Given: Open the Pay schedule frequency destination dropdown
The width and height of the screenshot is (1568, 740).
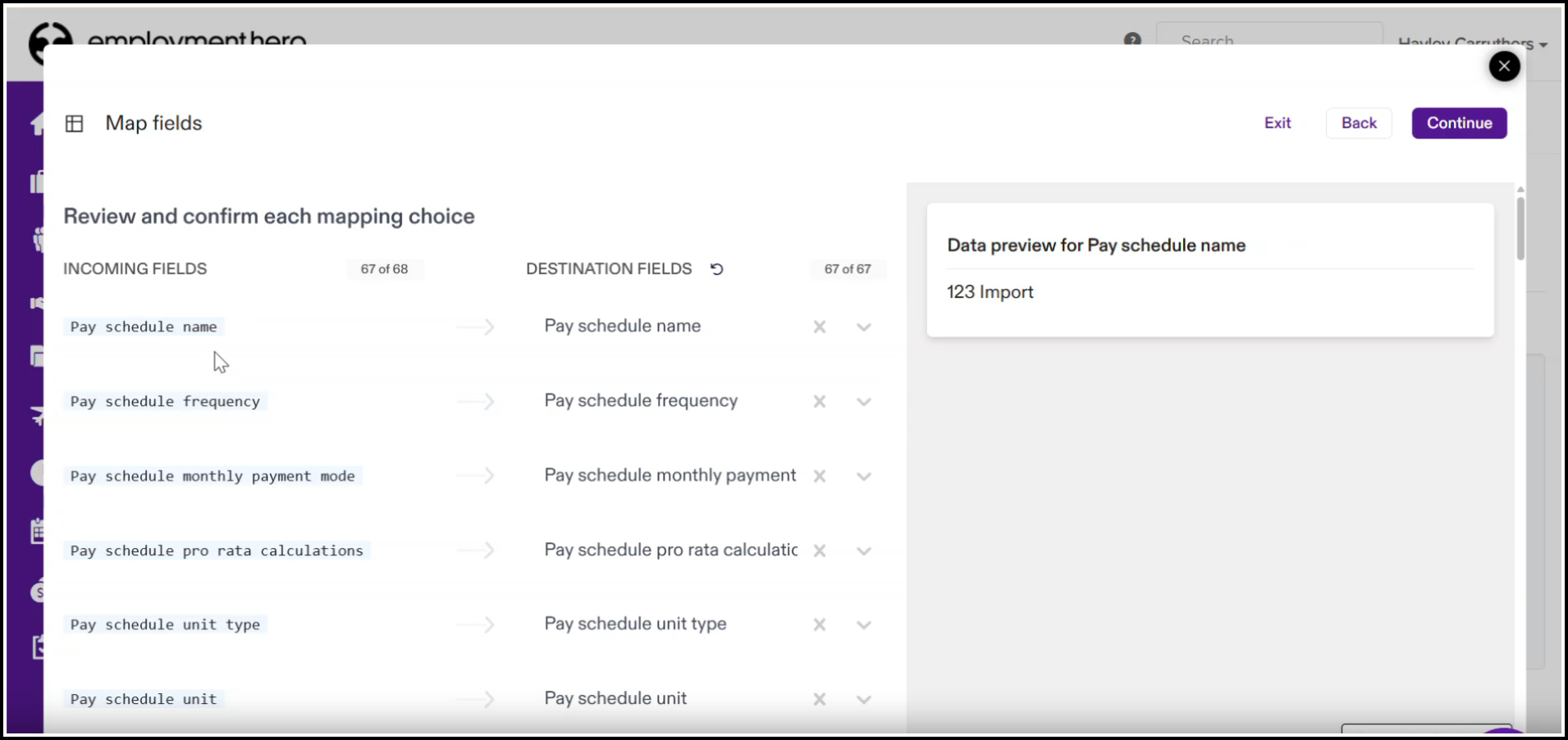Looking at the screenshot, I should coord(863,402).
